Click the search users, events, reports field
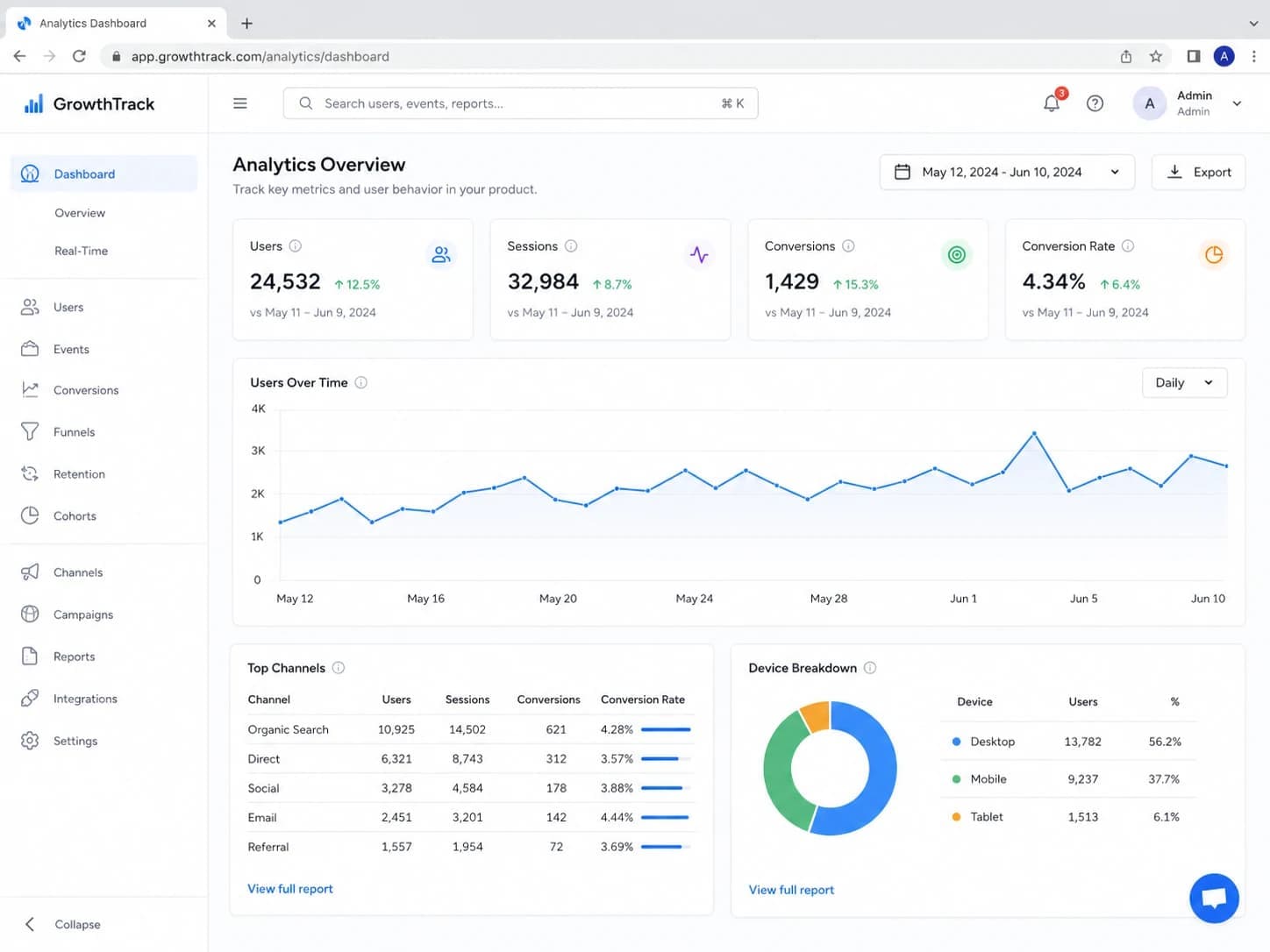The image size is (1270, 952). coord(520,103)
